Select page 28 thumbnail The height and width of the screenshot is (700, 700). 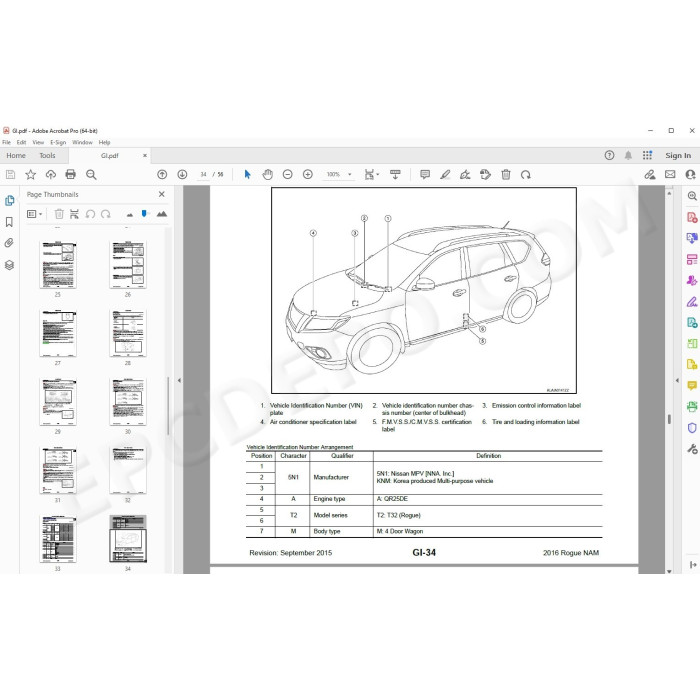click(128, 333)
